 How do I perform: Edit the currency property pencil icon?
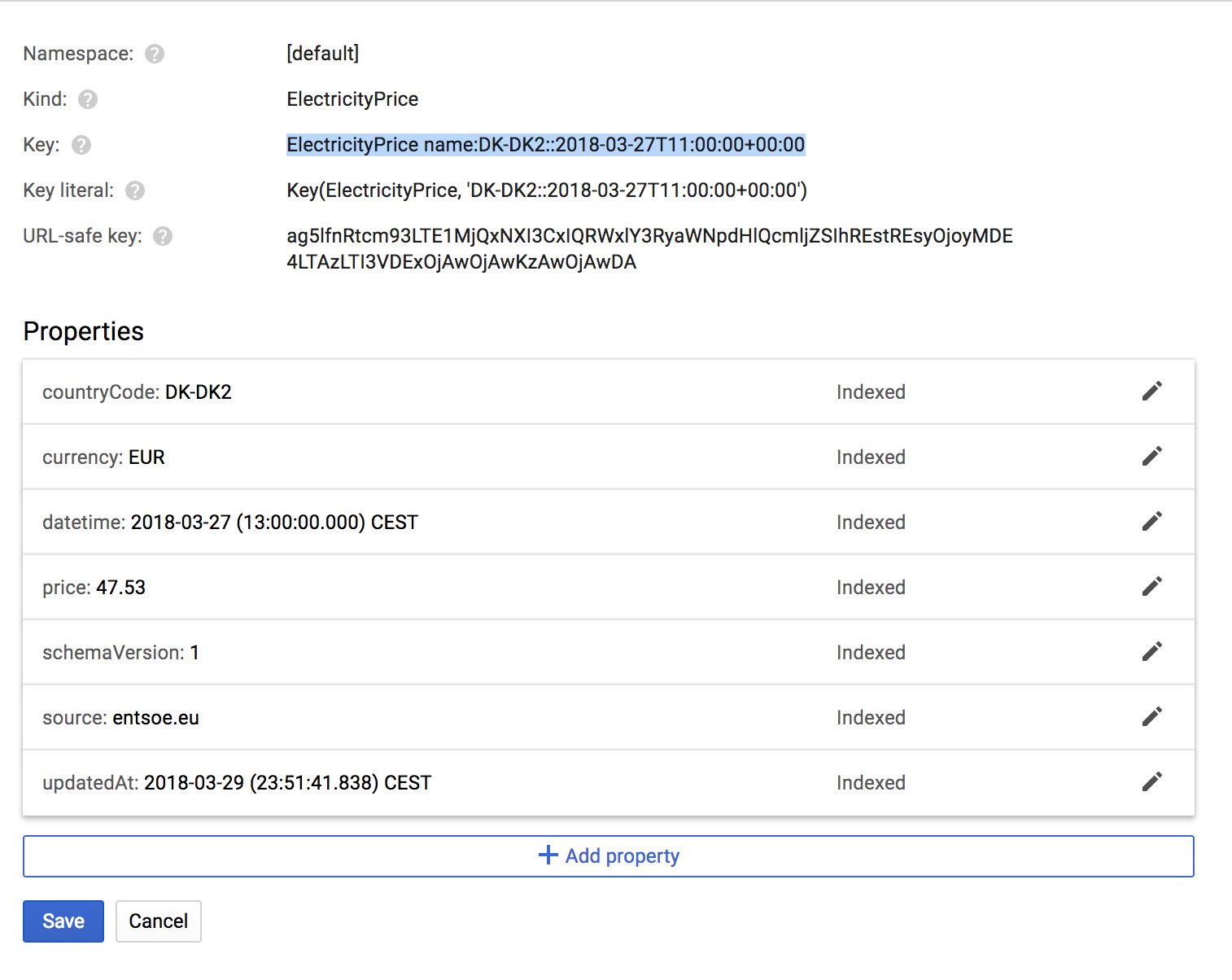[1151, 457]
